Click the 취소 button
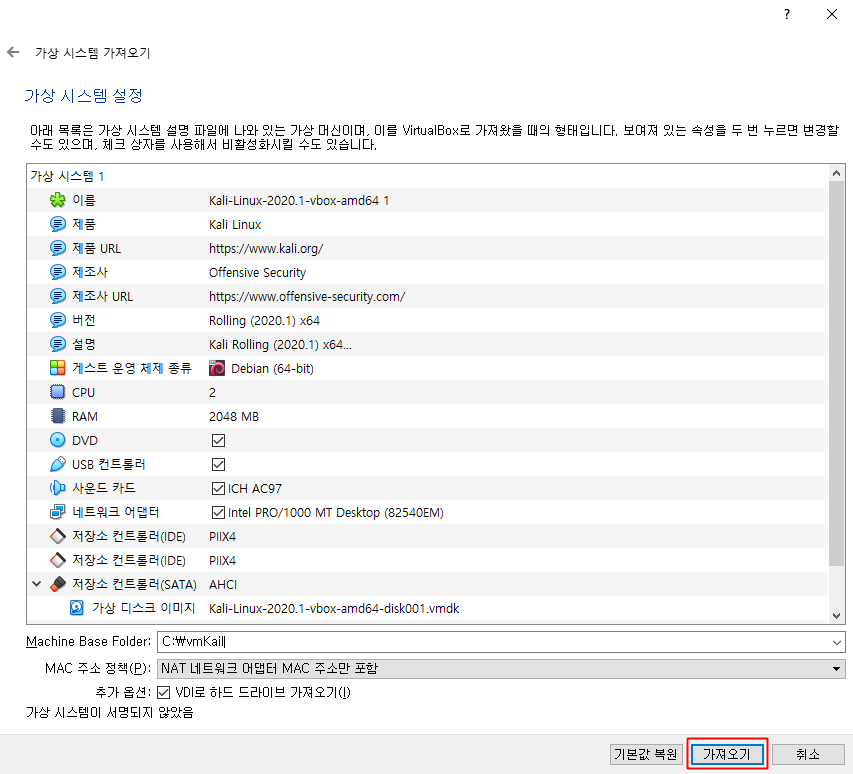Image resolution: width=853 pixels, height=774 pixels. point(808,754)
